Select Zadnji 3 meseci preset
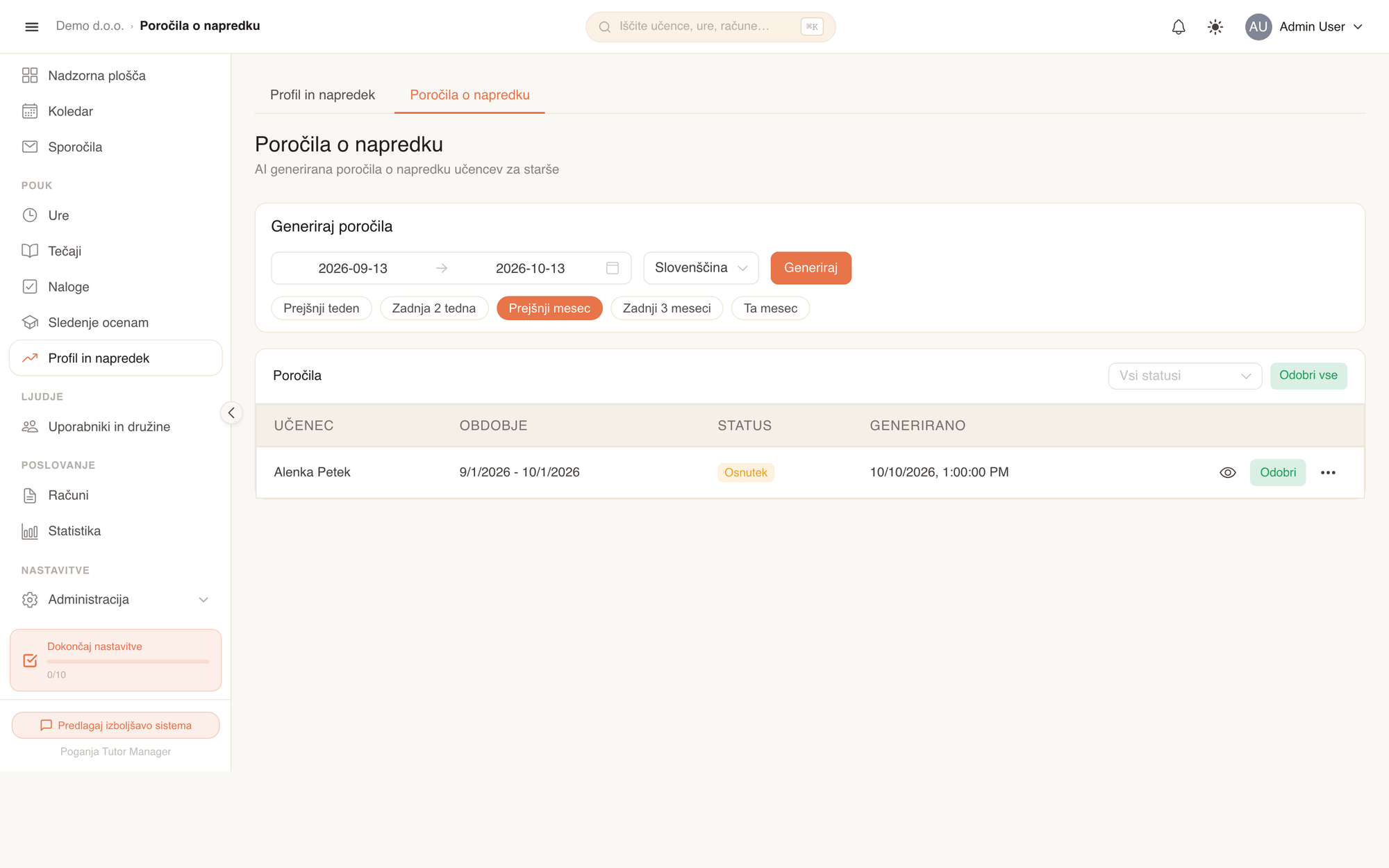 click(x=667, y=308)
